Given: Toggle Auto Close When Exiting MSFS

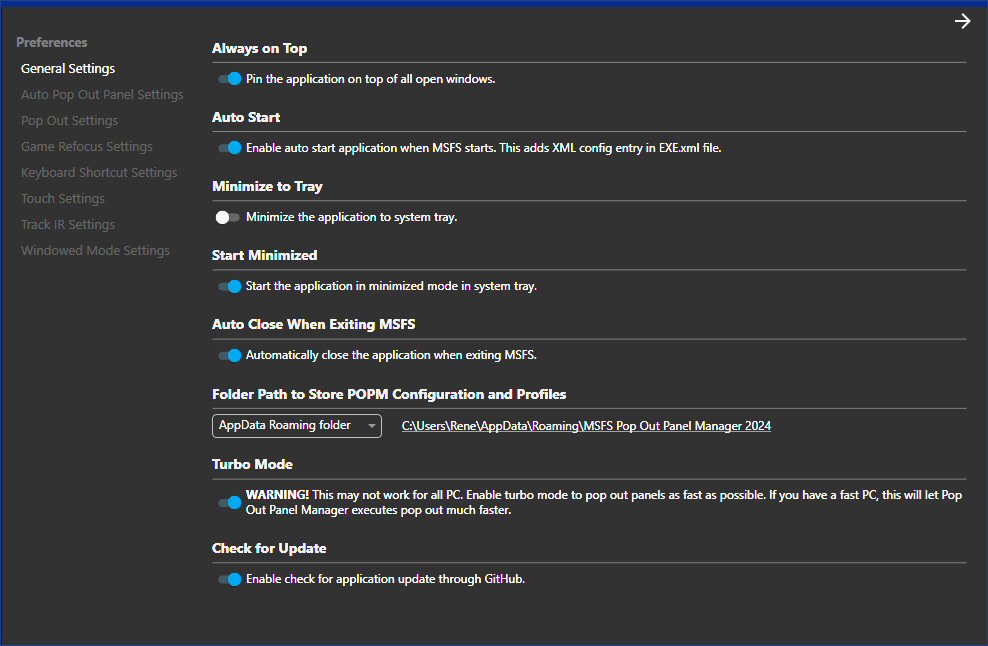Looking at the screenshot, I should click(229, 355).
